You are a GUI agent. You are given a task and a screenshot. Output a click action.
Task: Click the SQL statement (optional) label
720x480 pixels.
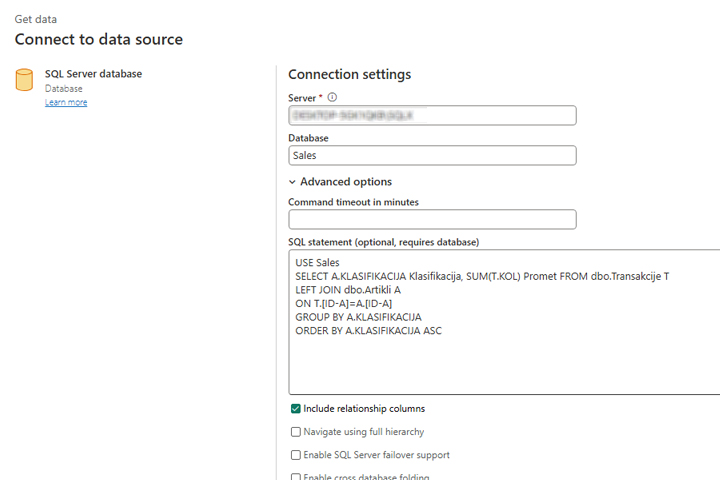coord(383,242)
